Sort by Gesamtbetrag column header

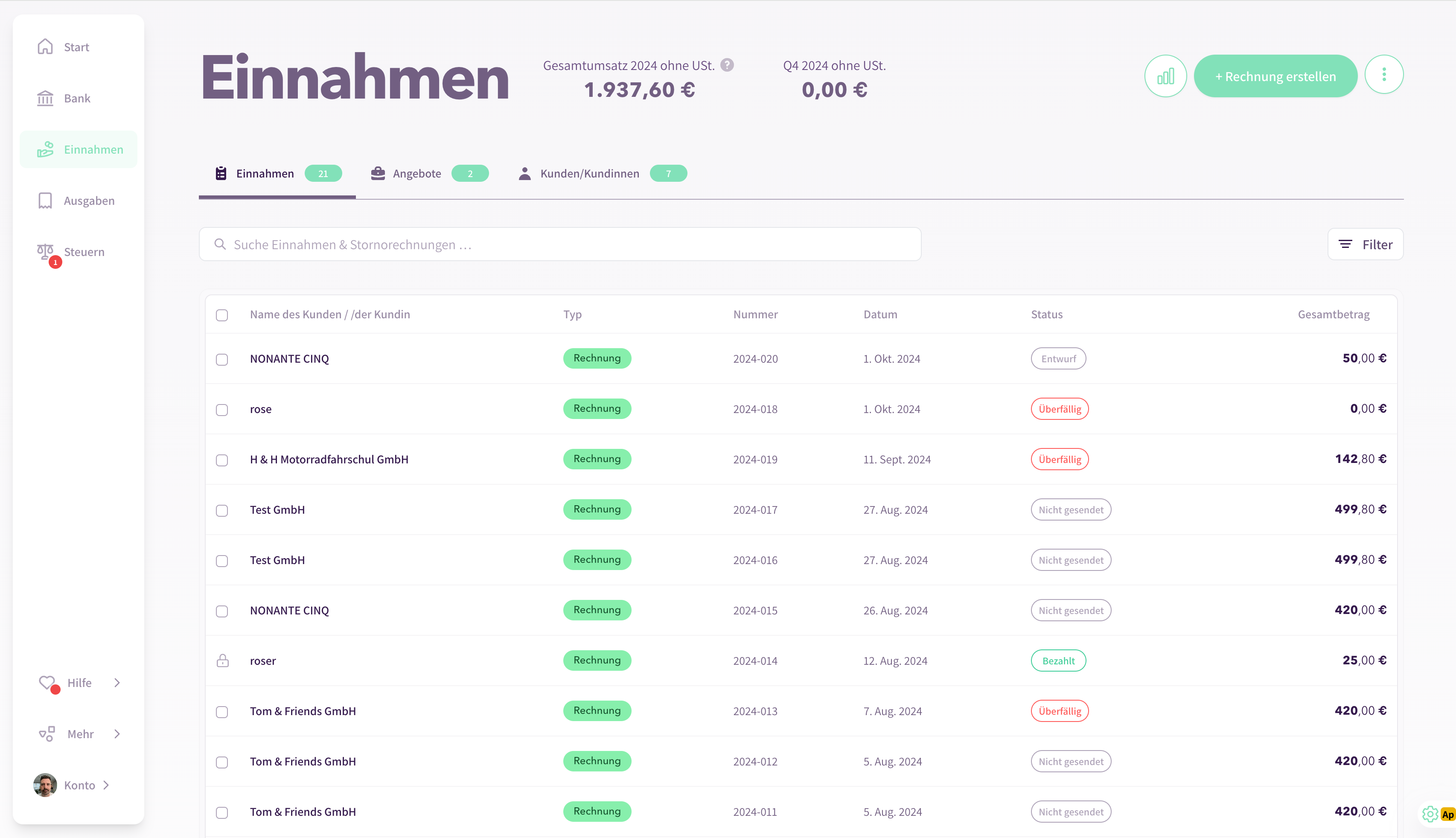click(1334, 314)
